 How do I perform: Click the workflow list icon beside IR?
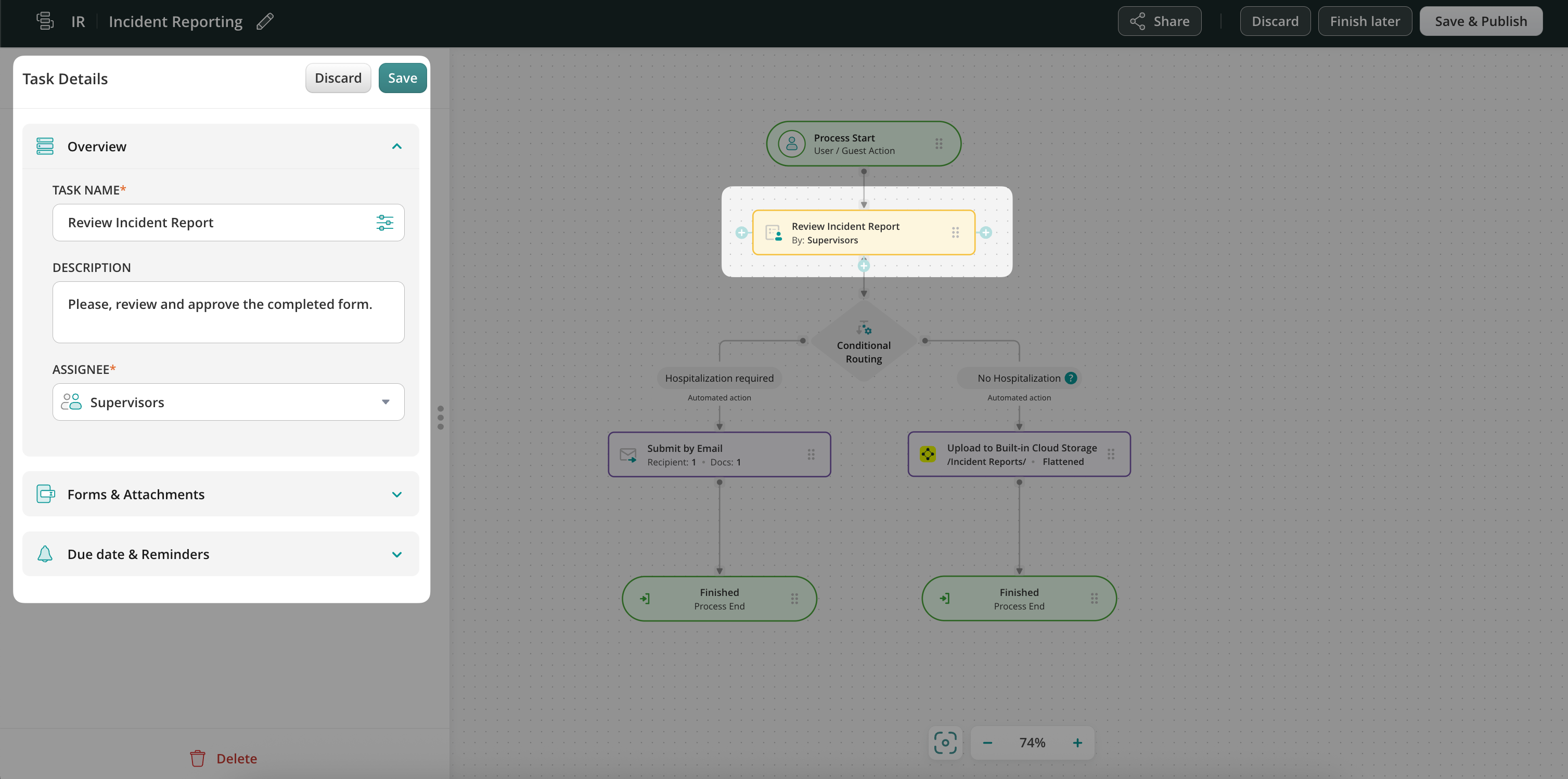pyautogui.click(x=45, y=21)
